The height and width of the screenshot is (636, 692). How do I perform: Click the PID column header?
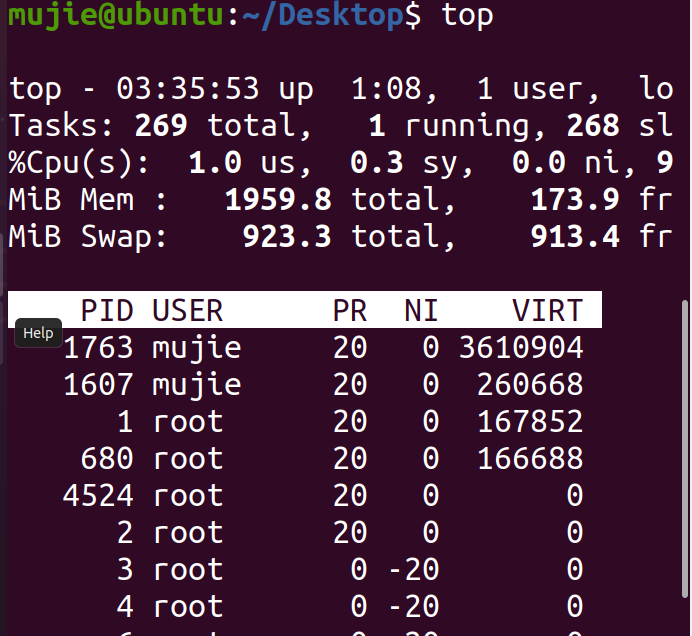[107, 310]
